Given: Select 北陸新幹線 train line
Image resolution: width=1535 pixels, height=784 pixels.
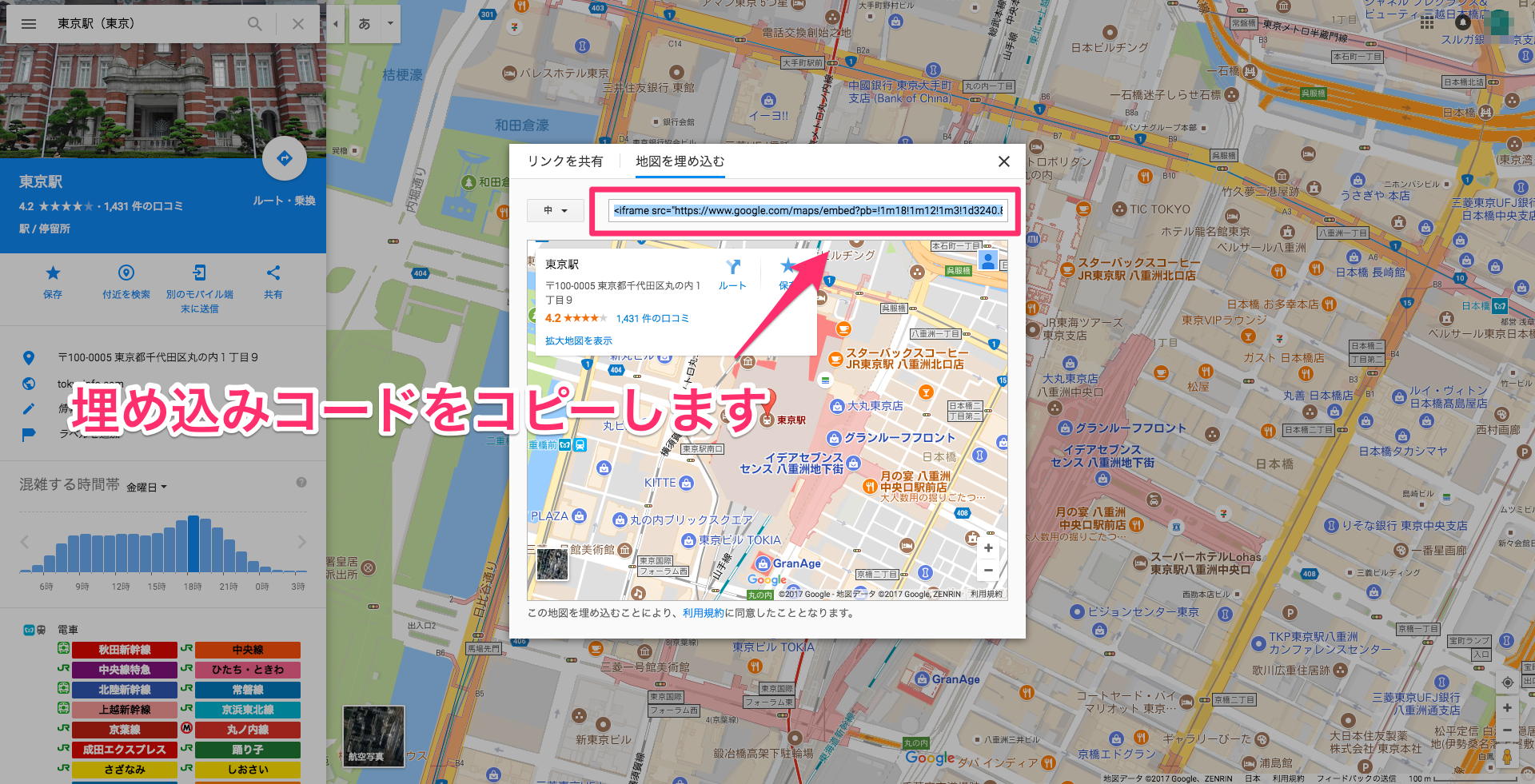Looking at the screenshot, I should click(x=124, y=690).
